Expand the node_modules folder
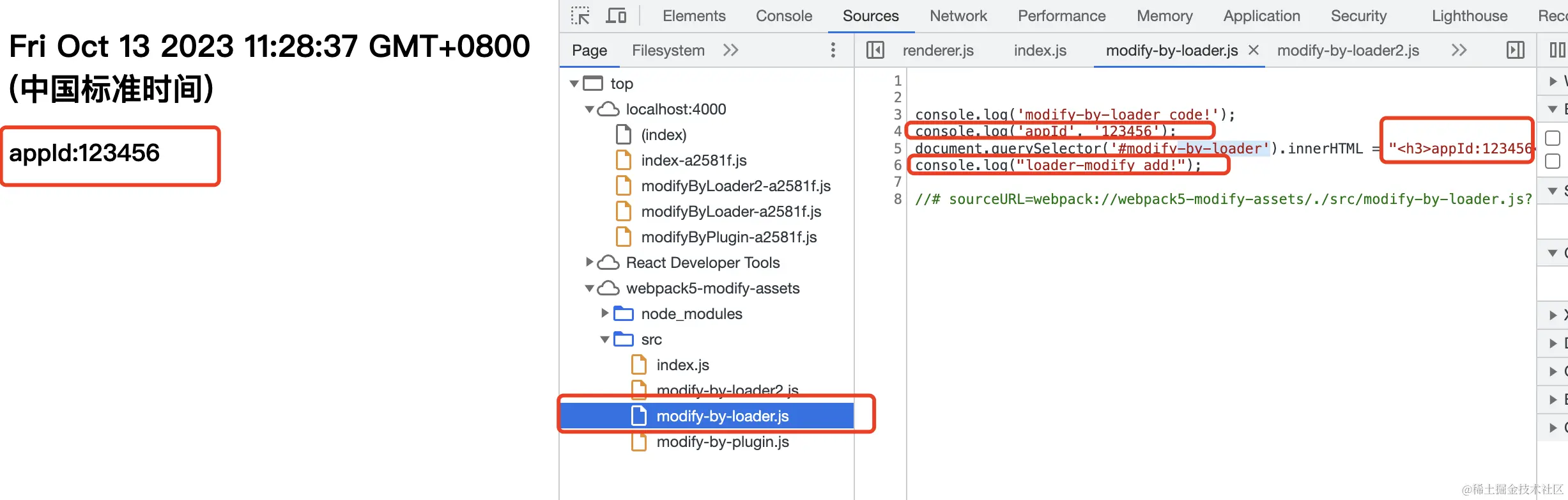This screenshot has width=1568, height=500. pyautogui.click(x=605, y=314)
